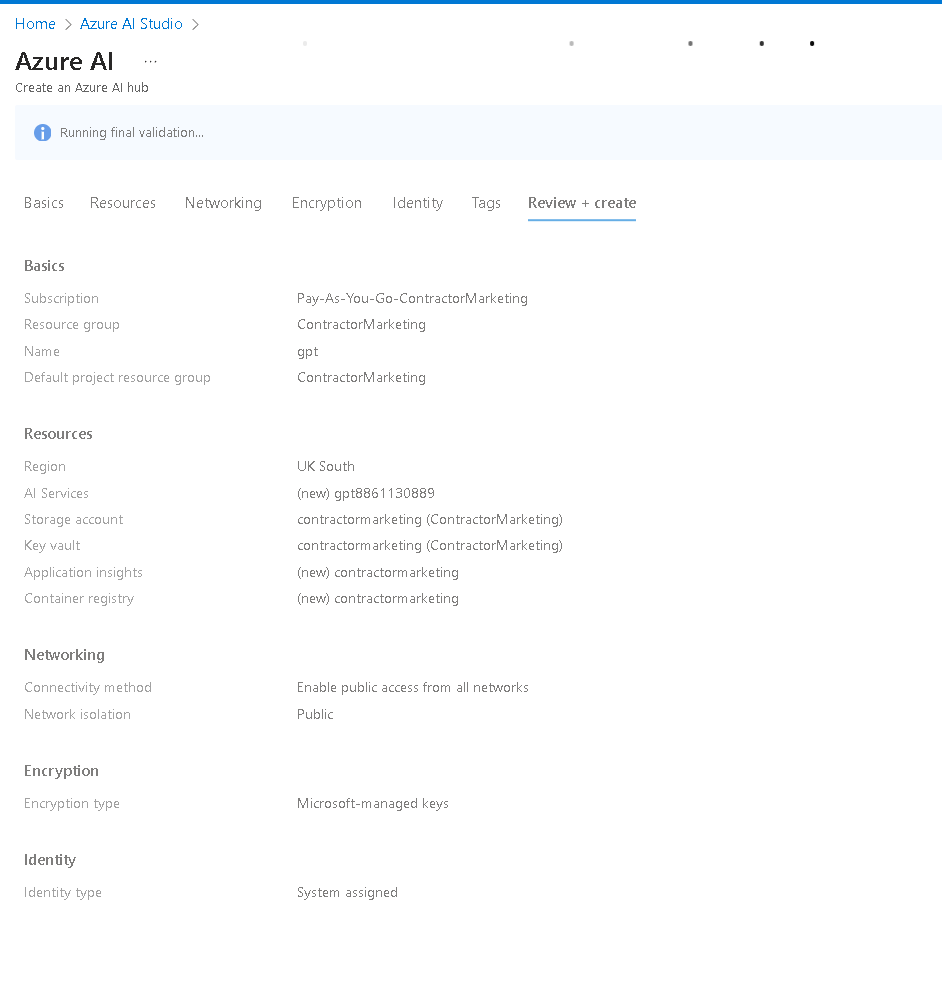Open the Azure AI Studio breadcrumb link
The height and width of the screenshot is (996, 942).
(131, 24)
